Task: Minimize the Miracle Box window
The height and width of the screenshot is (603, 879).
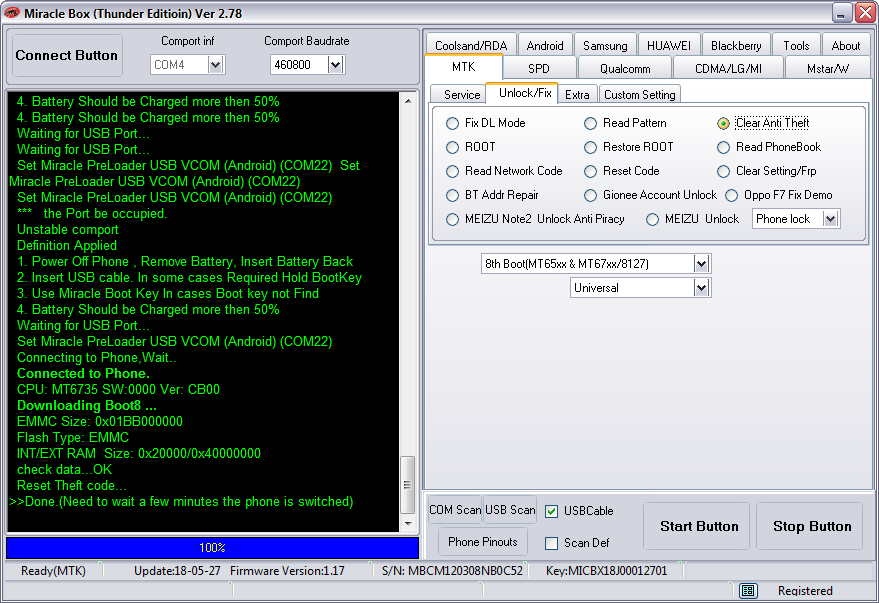Action: click(841, 13)
